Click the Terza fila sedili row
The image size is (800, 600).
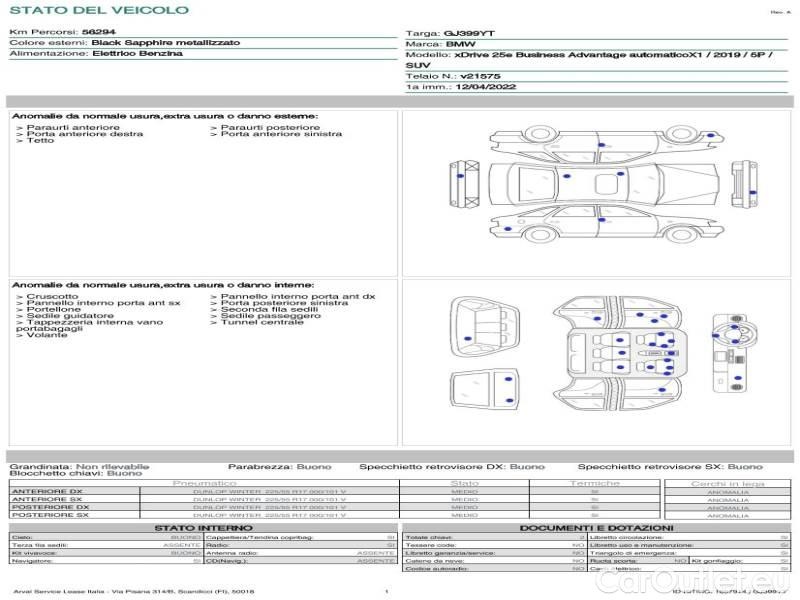click(x=106, y=545)
